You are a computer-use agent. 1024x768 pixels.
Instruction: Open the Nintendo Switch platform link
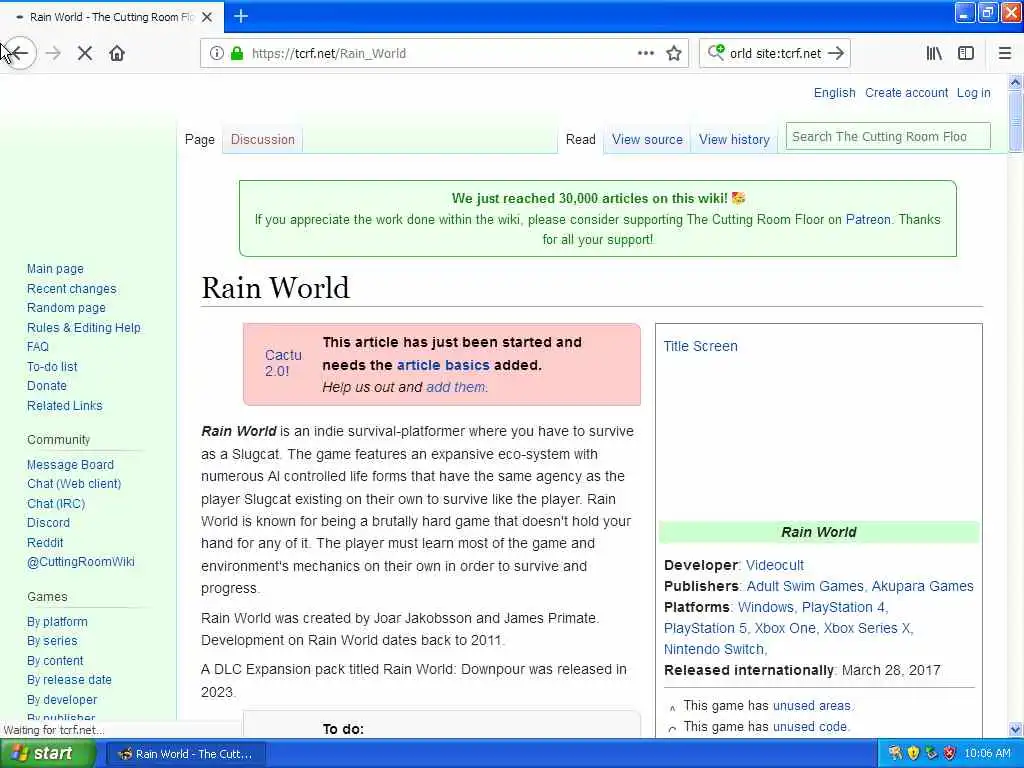[x=713, y=649]
